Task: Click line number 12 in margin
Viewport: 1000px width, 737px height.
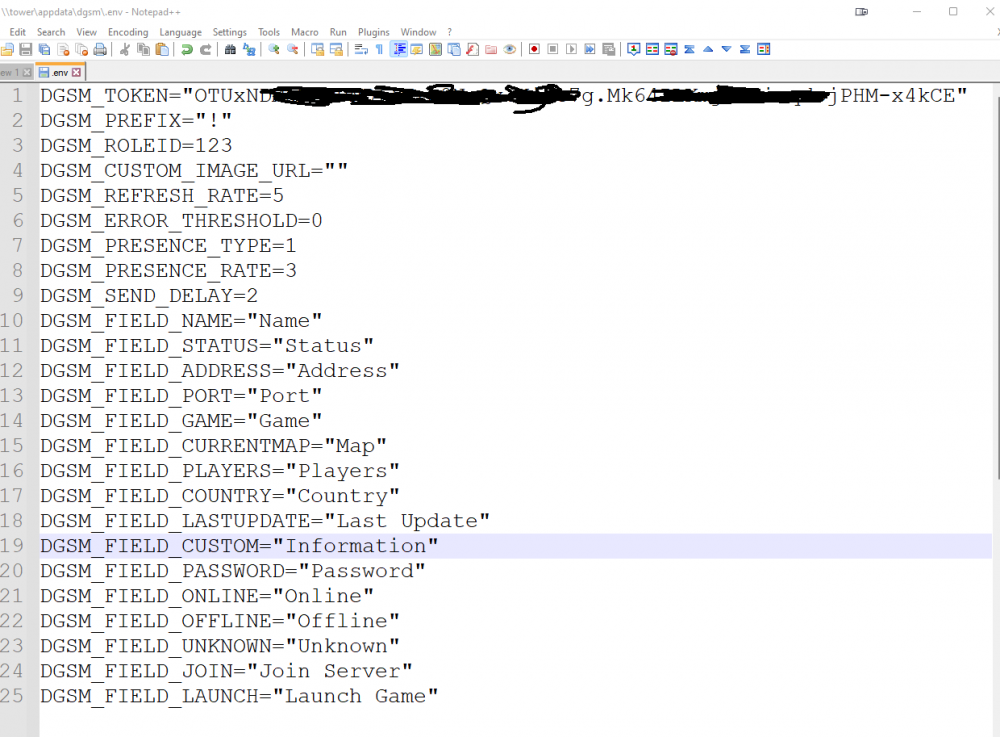Action: pos(12,370)
